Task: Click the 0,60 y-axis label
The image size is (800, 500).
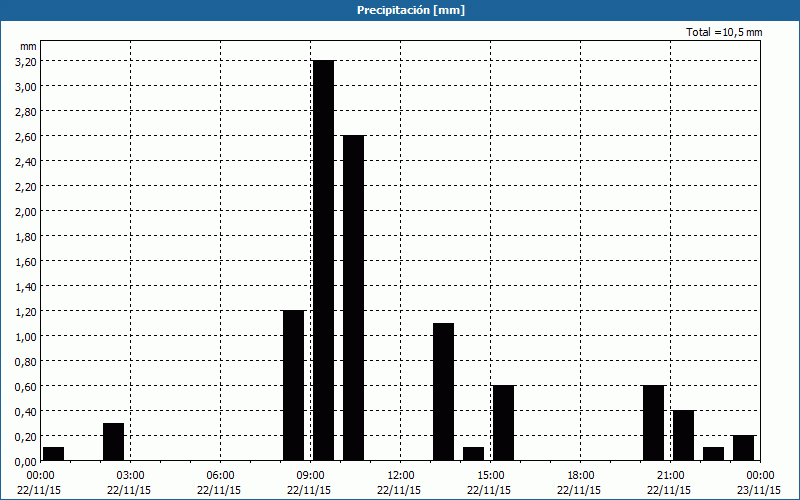Action: (x=26, y=387)
